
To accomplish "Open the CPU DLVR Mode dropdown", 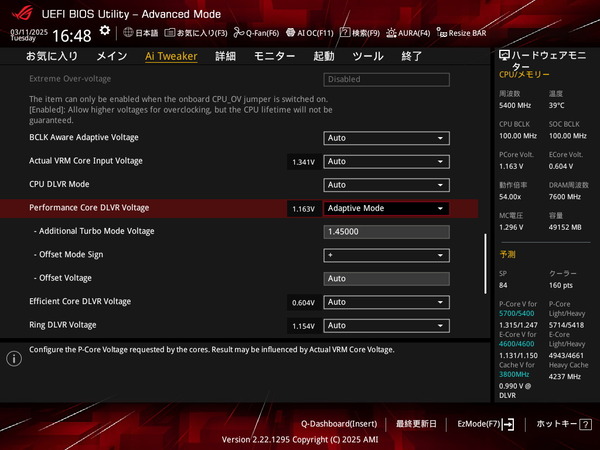I will click(387, 184).
